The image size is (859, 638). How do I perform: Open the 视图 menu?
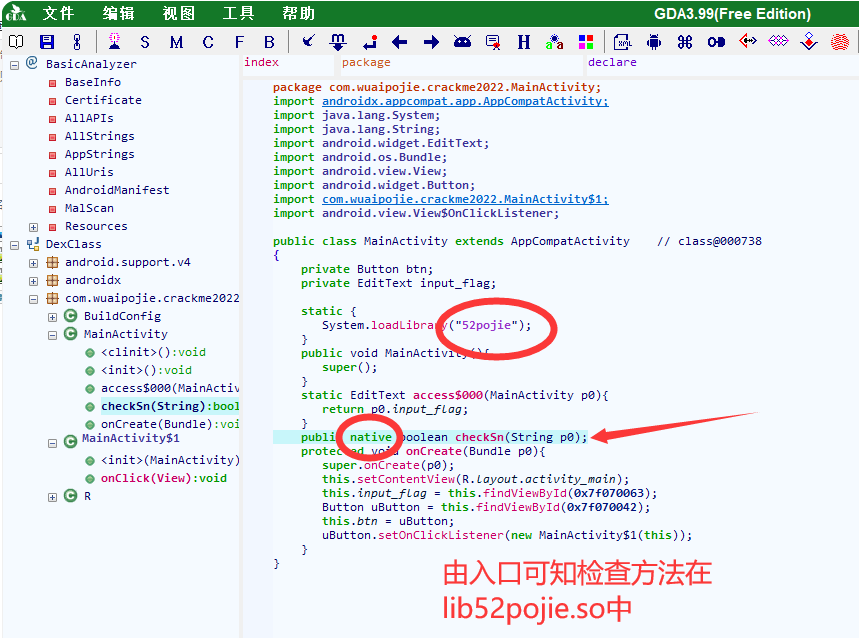[179, 13]
